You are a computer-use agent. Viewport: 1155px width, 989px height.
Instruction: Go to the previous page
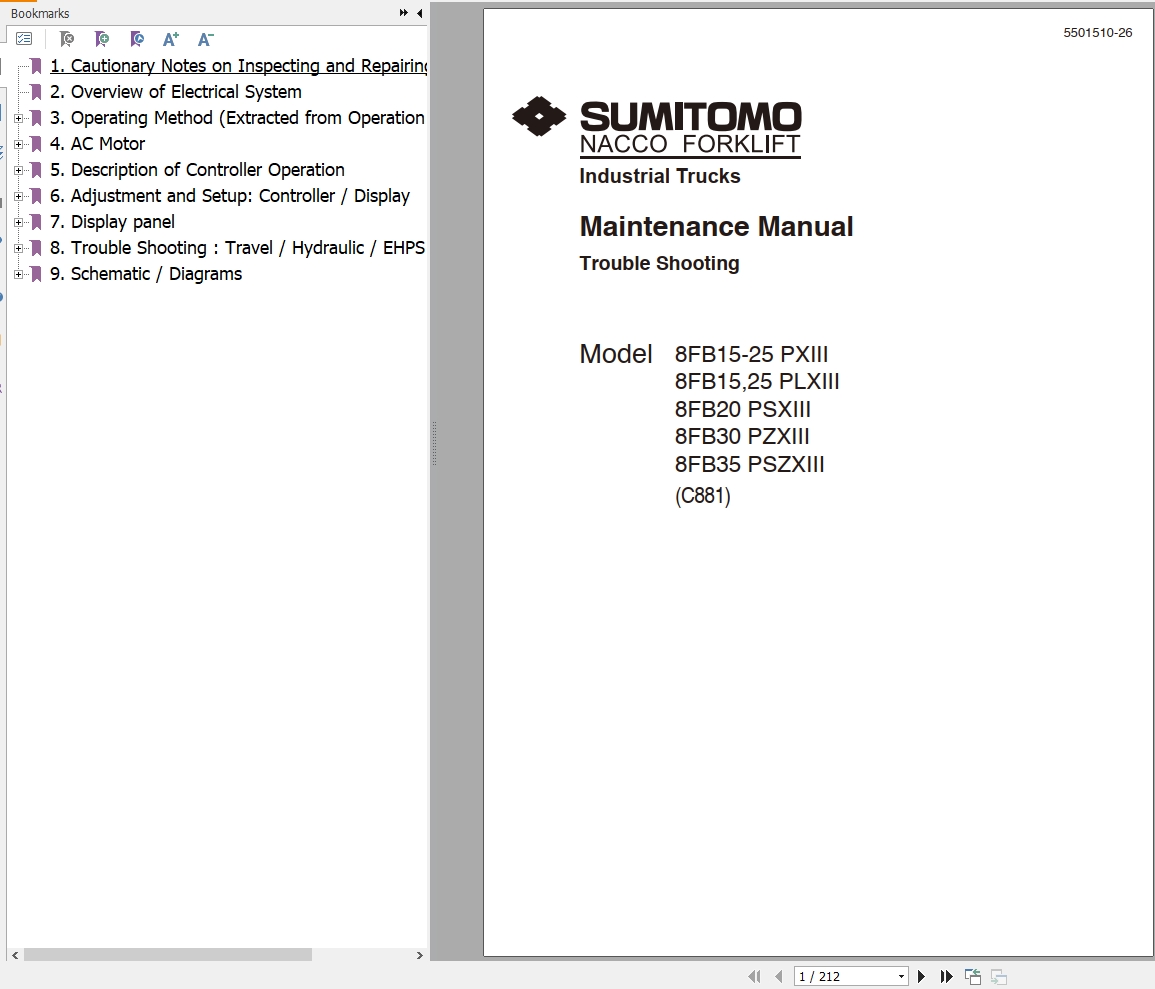pos(779,976)
